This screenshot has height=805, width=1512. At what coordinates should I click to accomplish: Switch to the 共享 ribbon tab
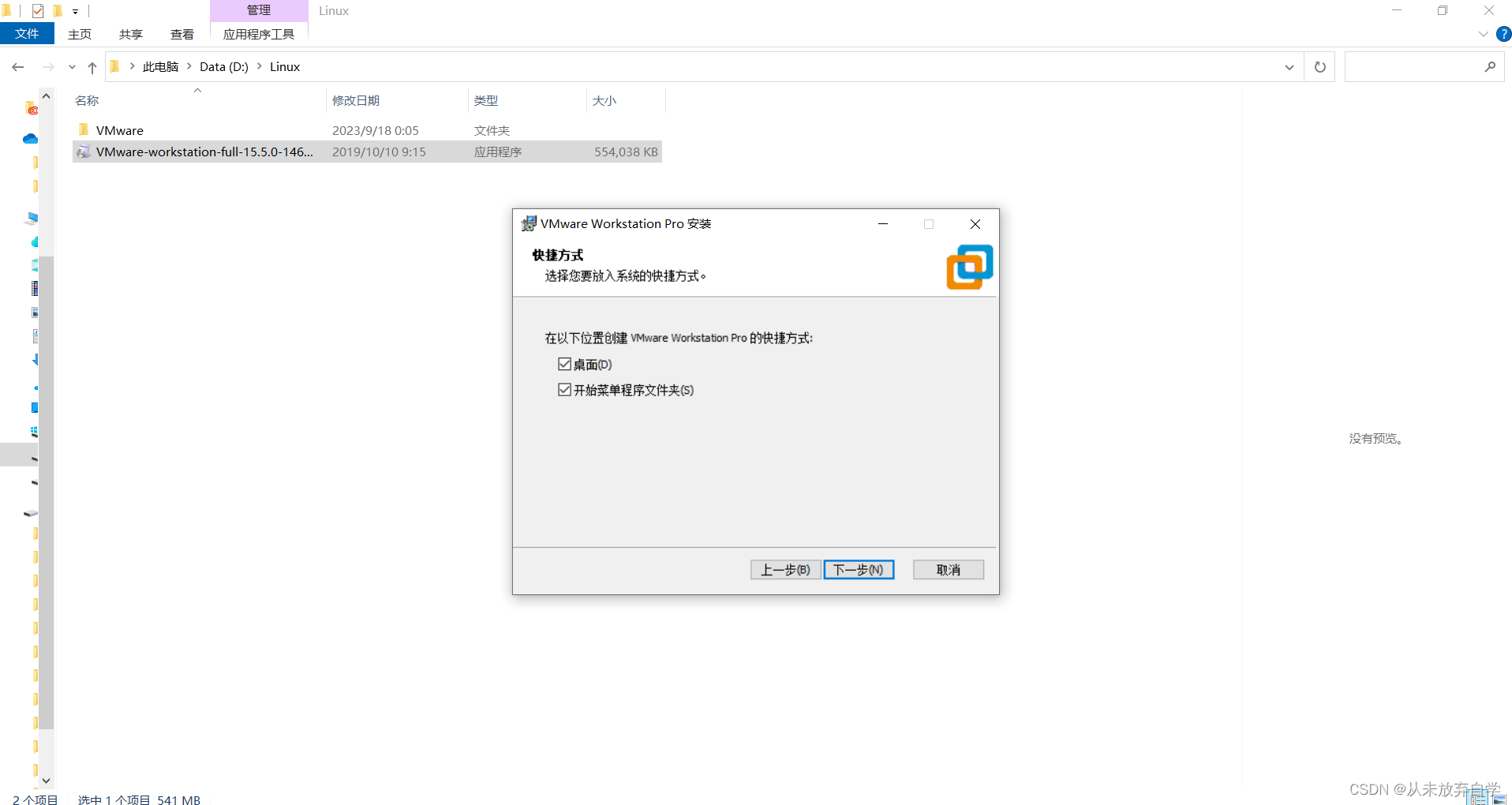131,34
